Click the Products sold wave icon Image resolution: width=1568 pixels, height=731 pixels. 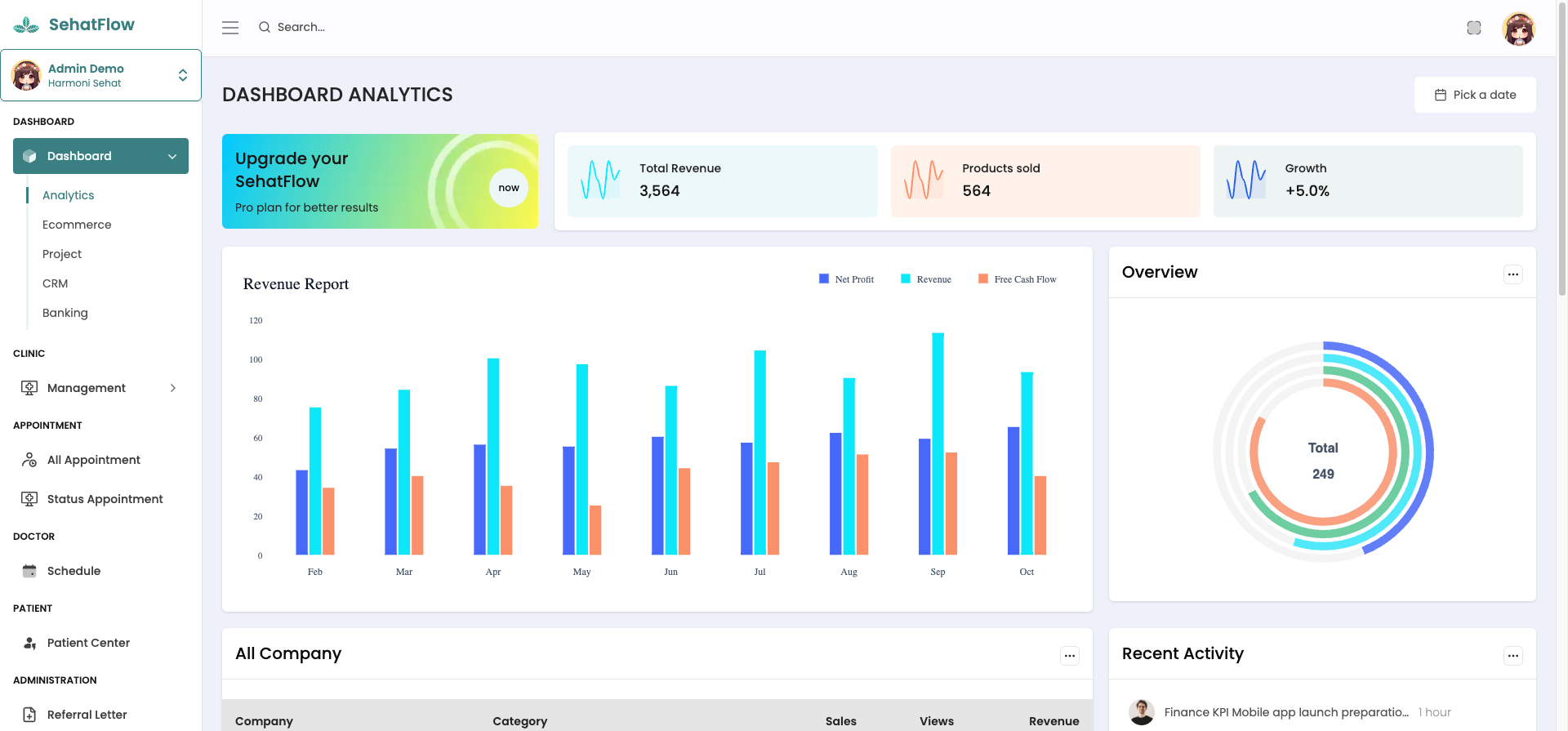point(924,180)
